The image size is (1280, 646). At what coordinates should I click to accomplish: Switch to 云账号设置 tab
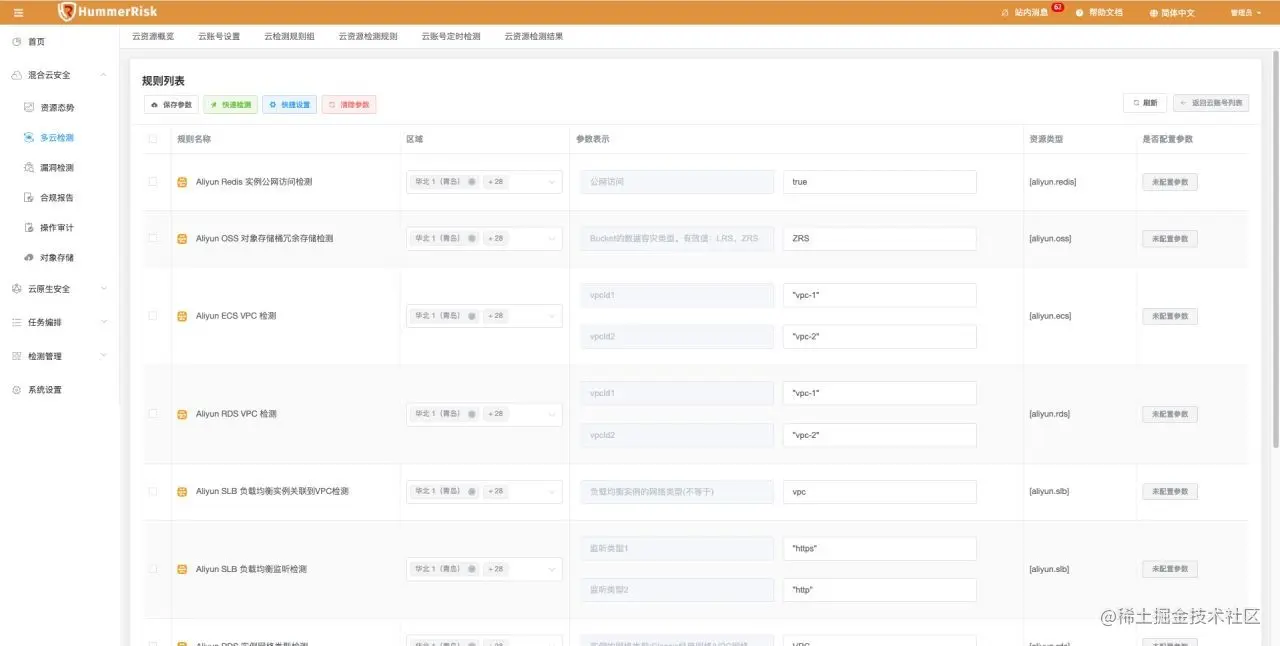(219, 36)
